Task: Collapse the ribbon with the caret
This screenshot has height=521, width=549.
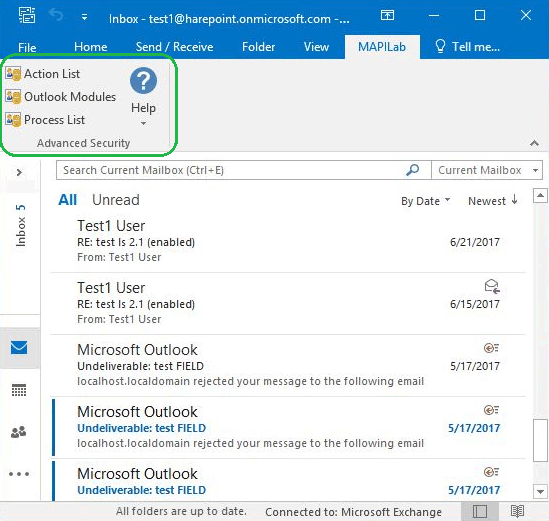Action: [x=534, y=143]
